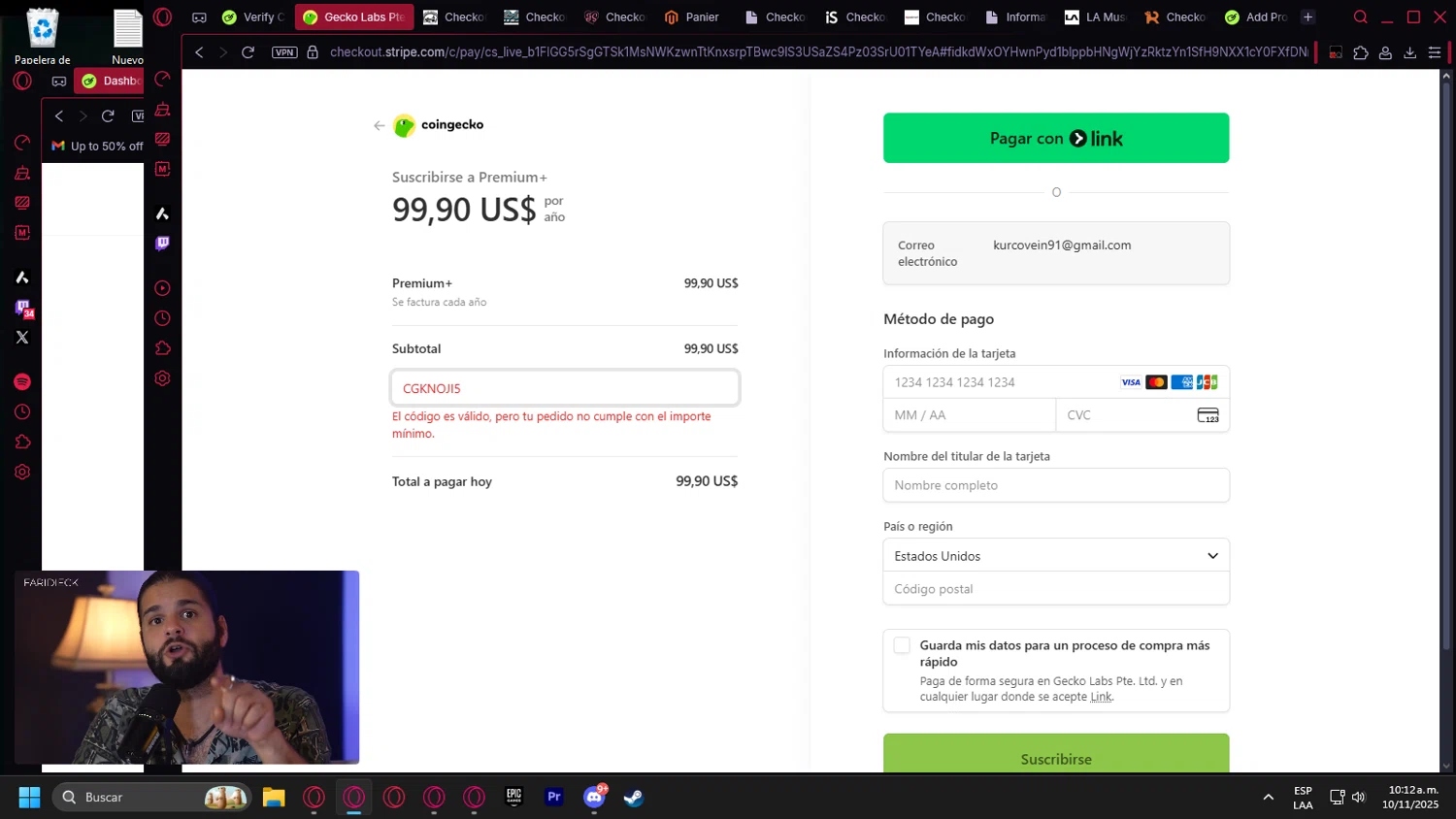Open a new tab with plus button
Viewport: 1456px width, 819px height.
tap(1307, 16)
